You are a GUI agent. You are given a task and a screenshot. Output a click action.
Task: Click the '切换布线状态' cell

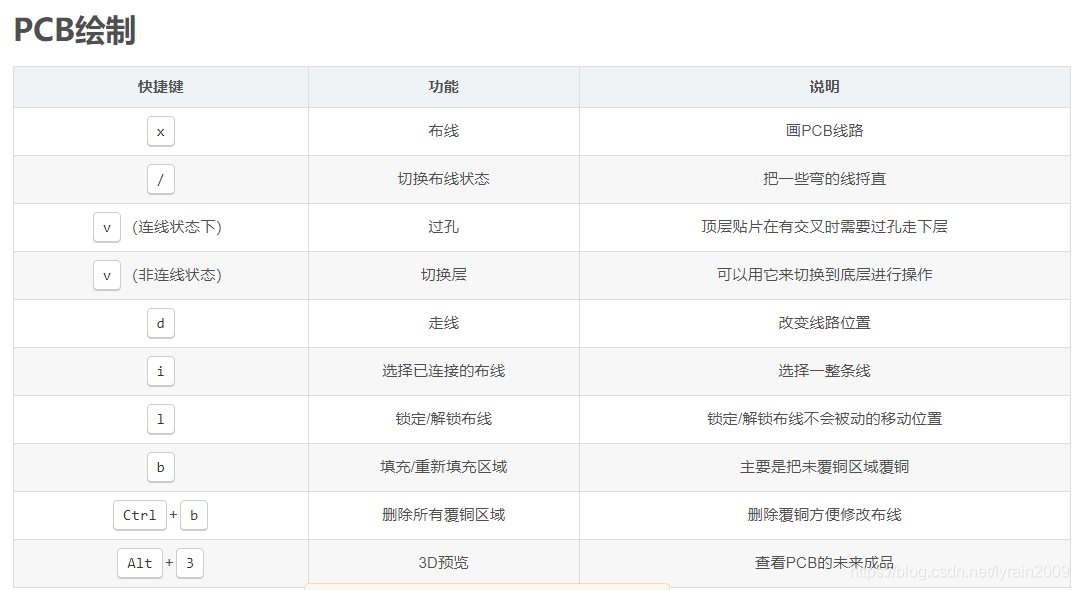pyautogui.click(x=443, y=179)
